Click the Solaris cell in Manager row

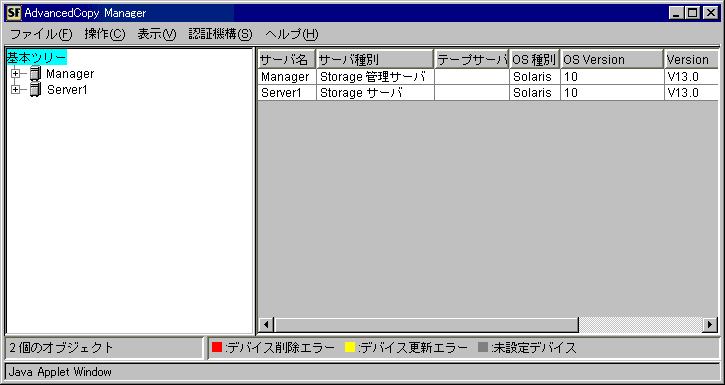[535, 77]
